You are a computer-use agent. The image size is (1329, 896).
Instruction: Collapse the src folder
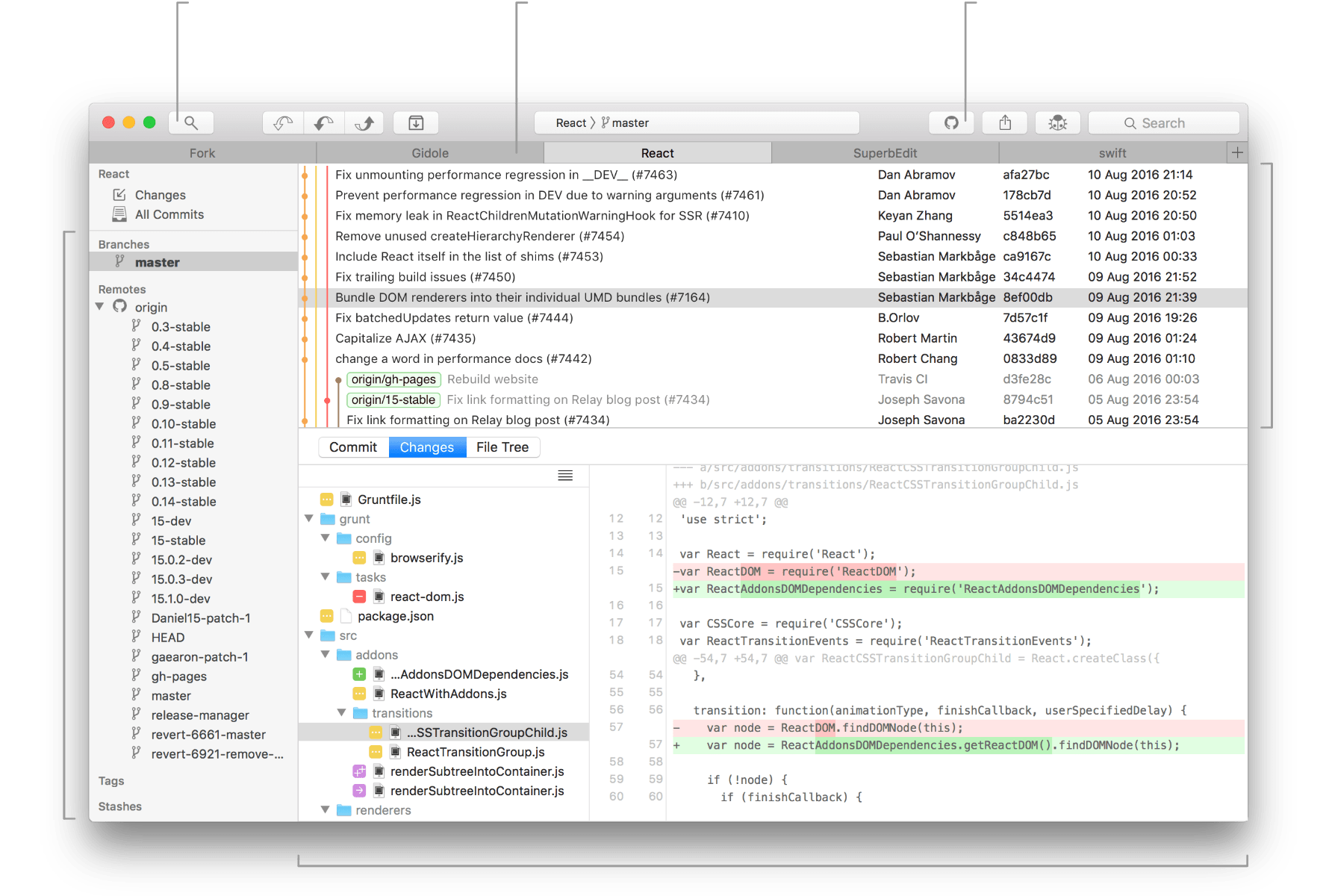(309, 635)
